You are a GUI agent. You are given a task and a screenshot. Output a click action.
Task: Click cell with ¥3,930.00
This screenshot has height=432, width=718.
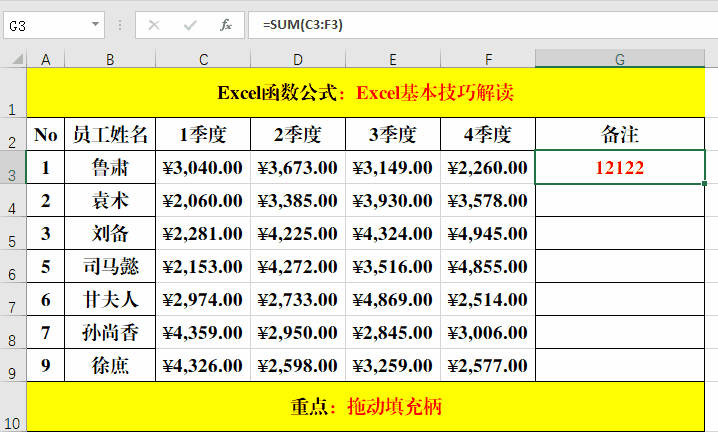coord(393,200)
